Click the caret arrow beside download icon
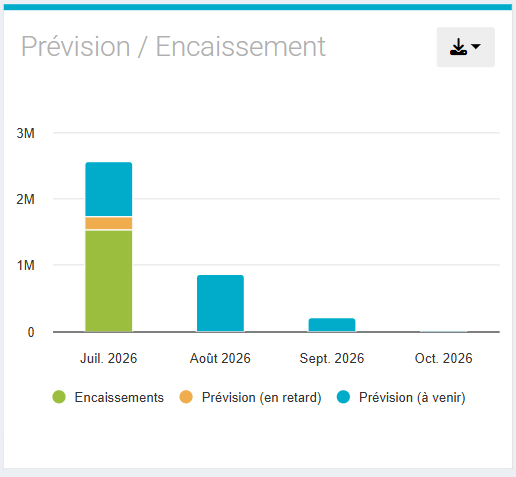The height and width of the screenshot is (477, 516). tap(476, 46)
